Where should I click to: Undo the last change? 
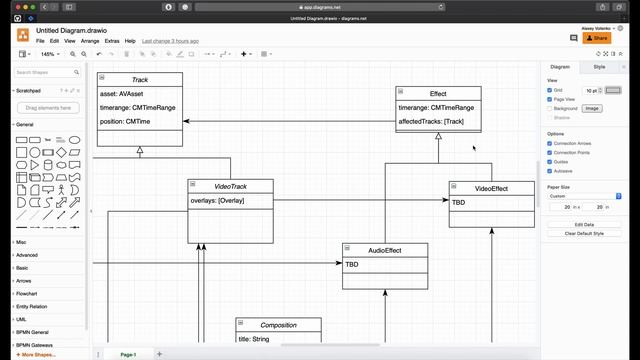click(x=99, y=54)
